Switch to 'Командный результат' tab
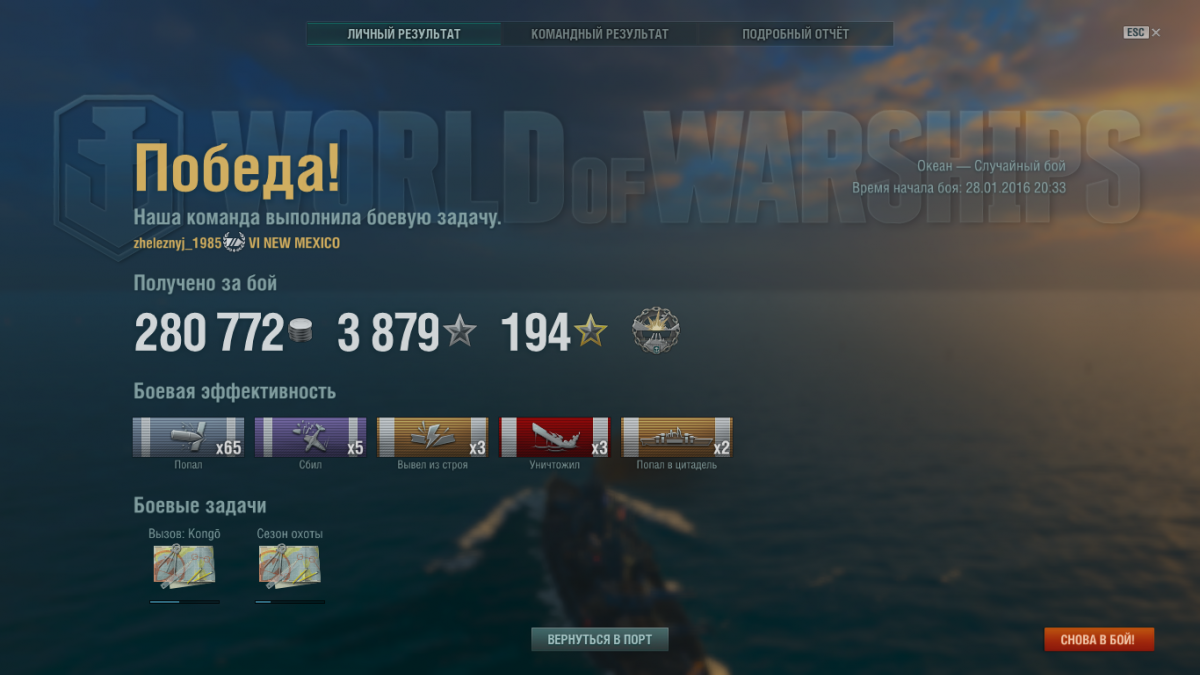This screenshot has width=1200, height=675. coord(600,34)
